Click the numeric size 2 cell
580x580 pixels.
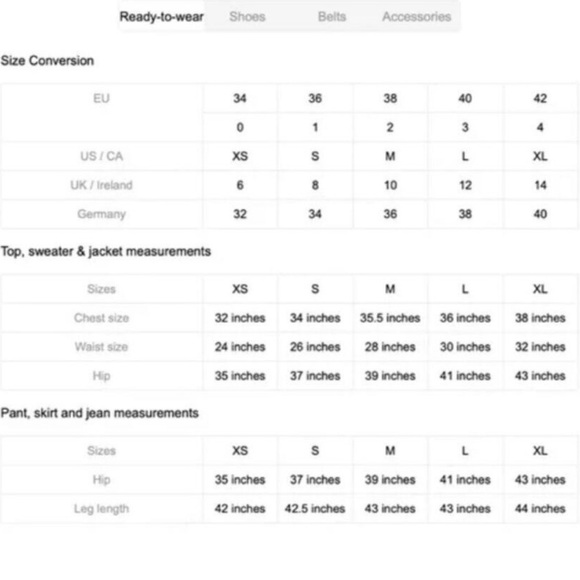click(390, 127)
